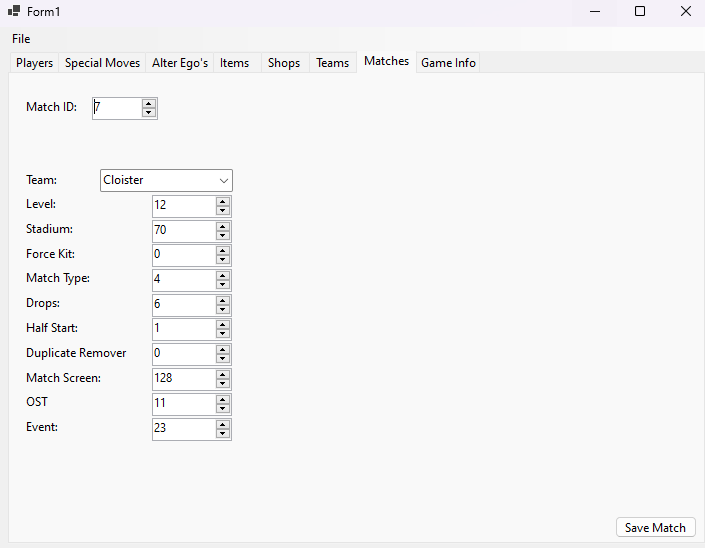
Task: Minimize the Form1 window
Action: [595, 11]
